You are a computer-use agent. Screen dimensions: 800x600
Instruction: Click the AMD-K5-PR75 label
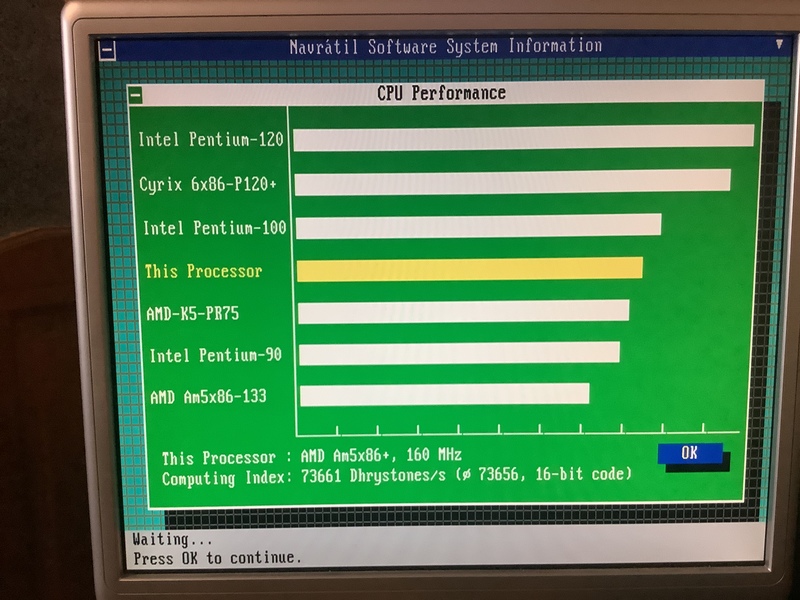pos(192,313)
